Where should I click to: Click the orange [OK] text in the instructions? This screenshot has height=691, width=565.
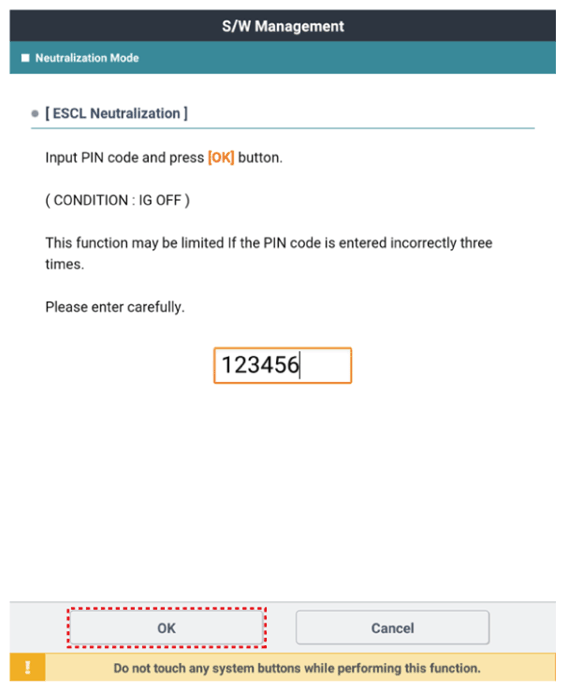click(221, 157)
